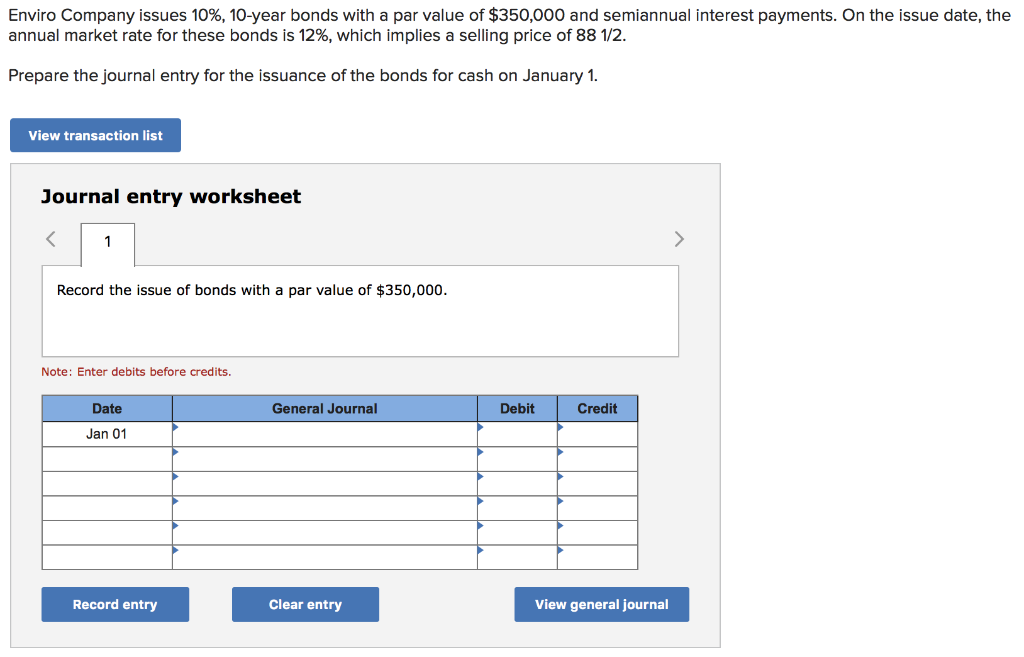
Task: Click the Journal entry worksheet heading
Action: [x=171, y=197]
